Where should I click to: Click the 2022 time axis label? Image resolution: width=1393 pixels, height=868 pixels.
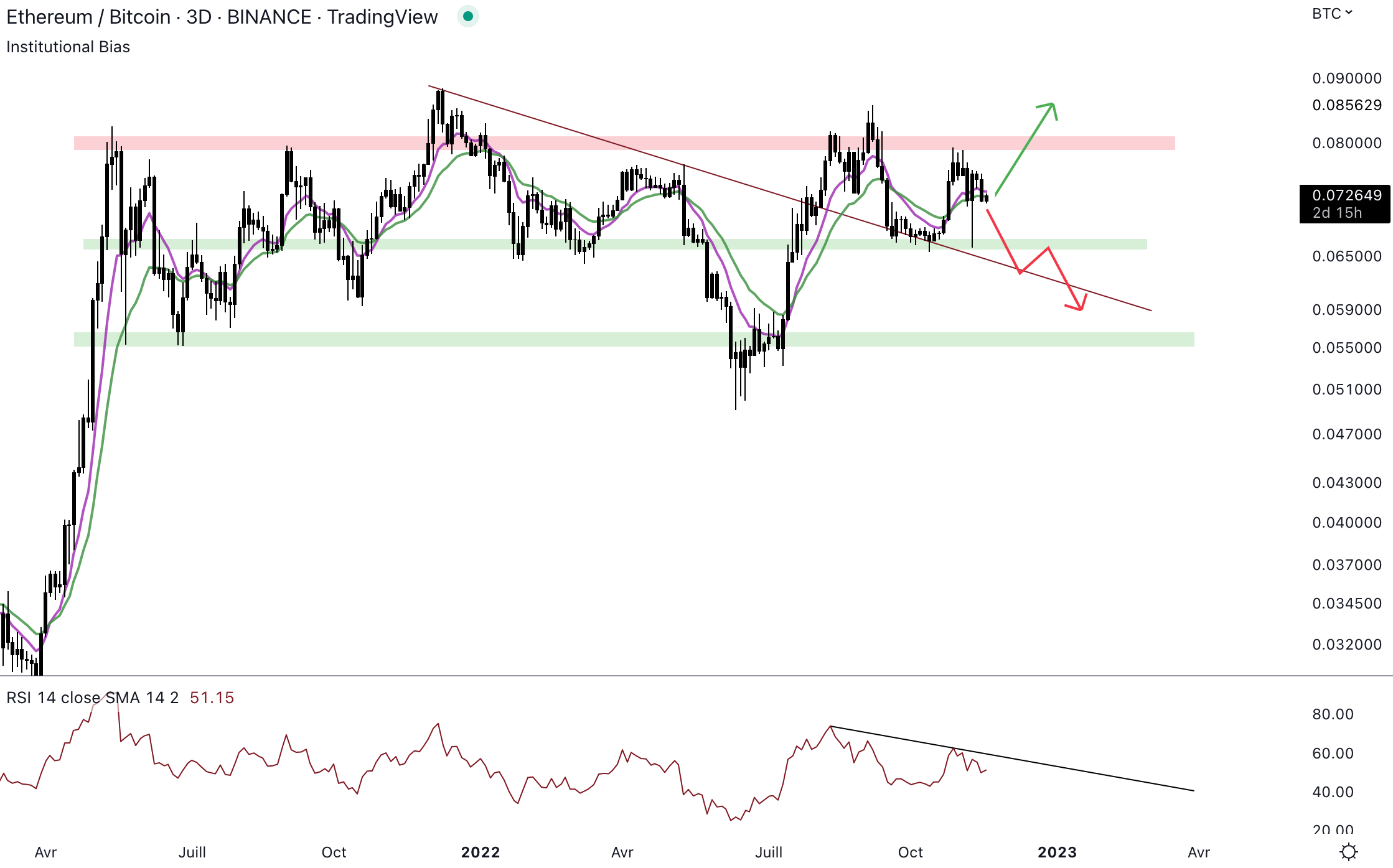pos(480,852)
